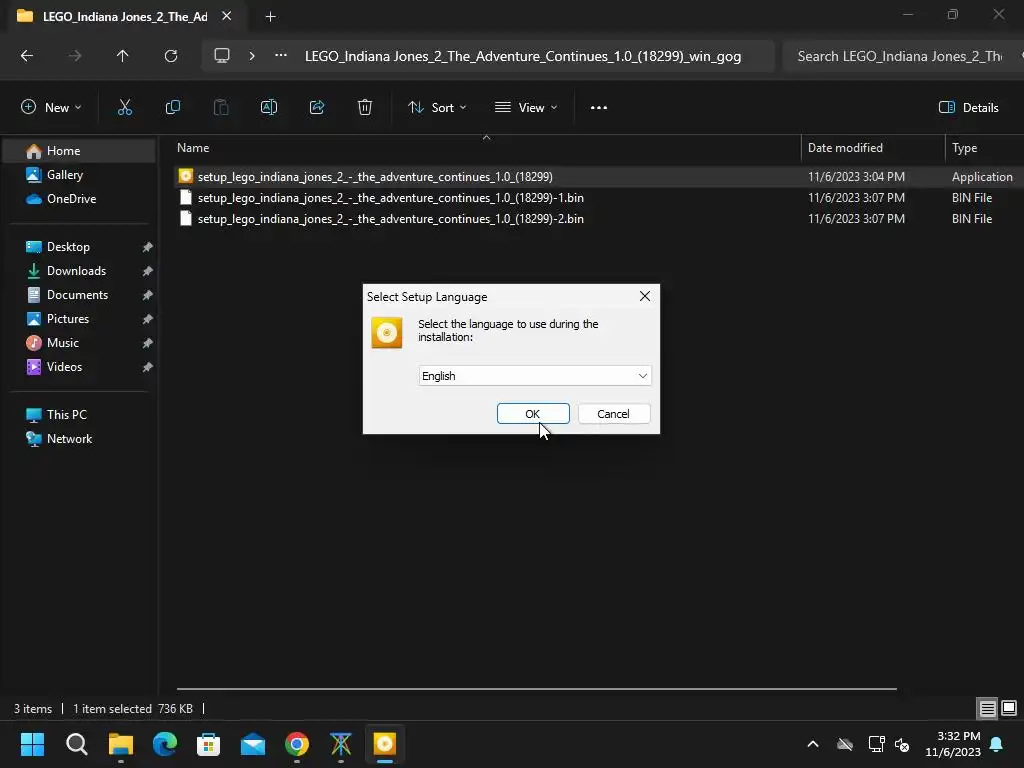Close the LEGO_Indiana Jones tab
The image size is (1024, 768).
(227, 16)
